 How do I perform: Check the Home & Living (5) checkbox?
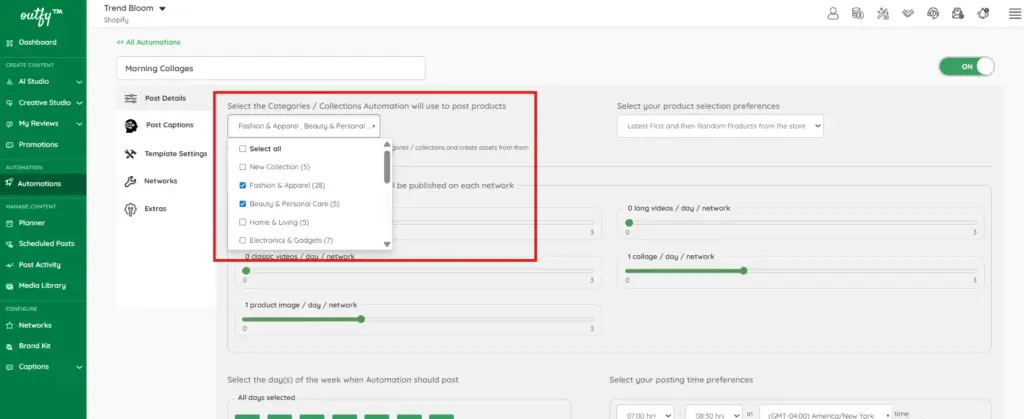243,223
